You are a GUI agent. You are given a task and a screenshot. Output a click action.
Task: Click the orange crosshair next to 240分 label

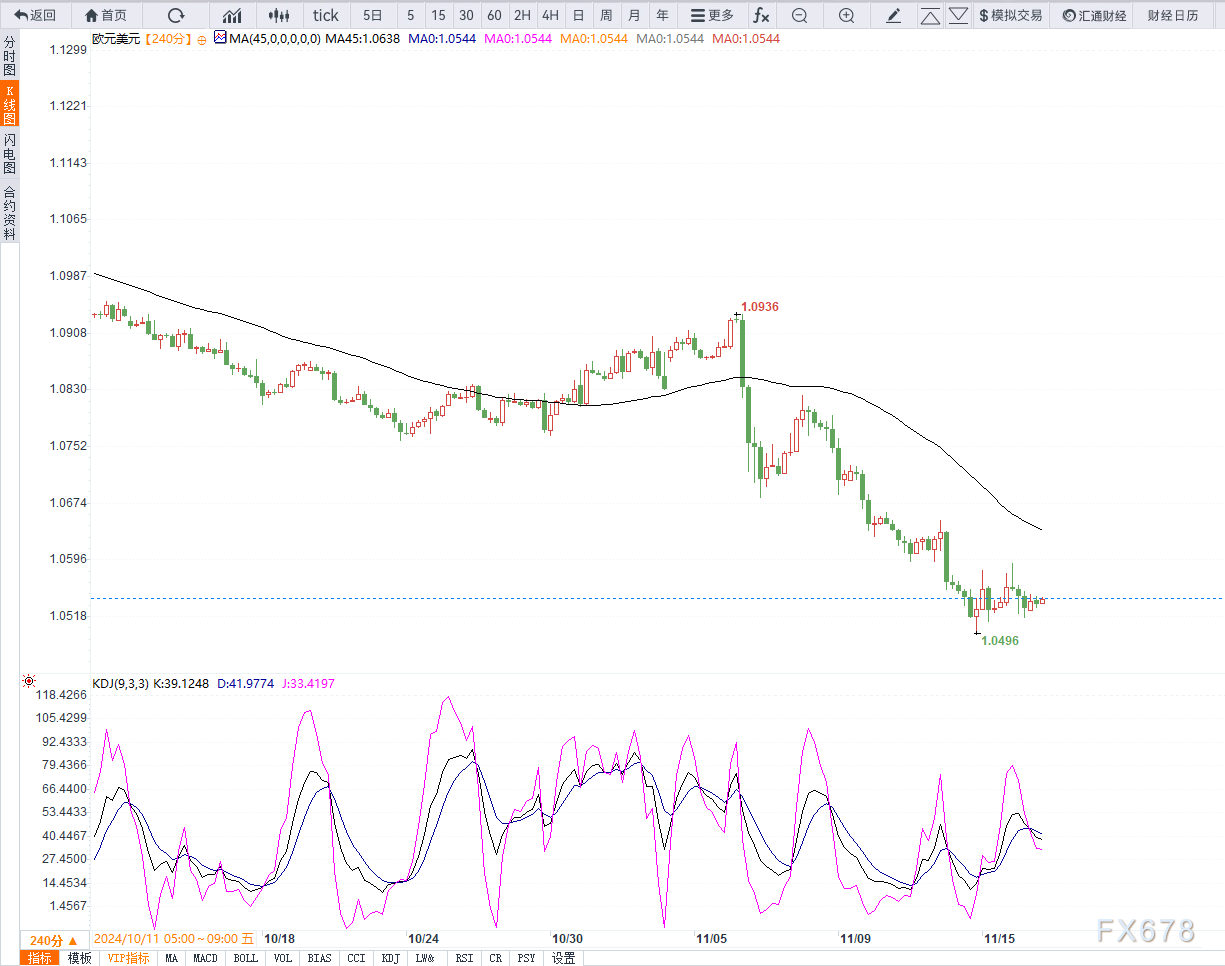coord(201,38)
